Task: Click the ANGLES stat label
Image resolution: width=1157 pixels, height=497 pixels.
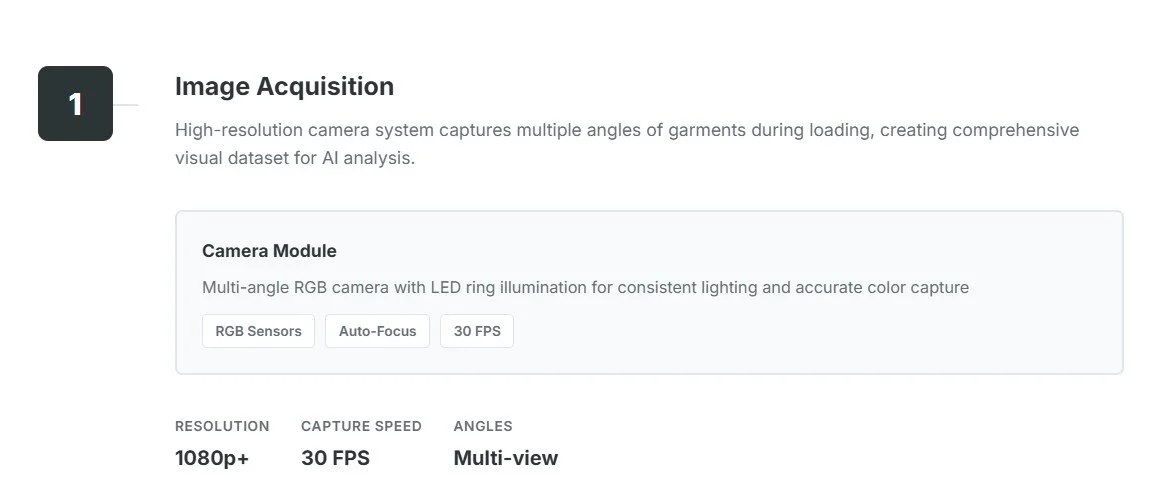Action: click(x=483, y=426)
